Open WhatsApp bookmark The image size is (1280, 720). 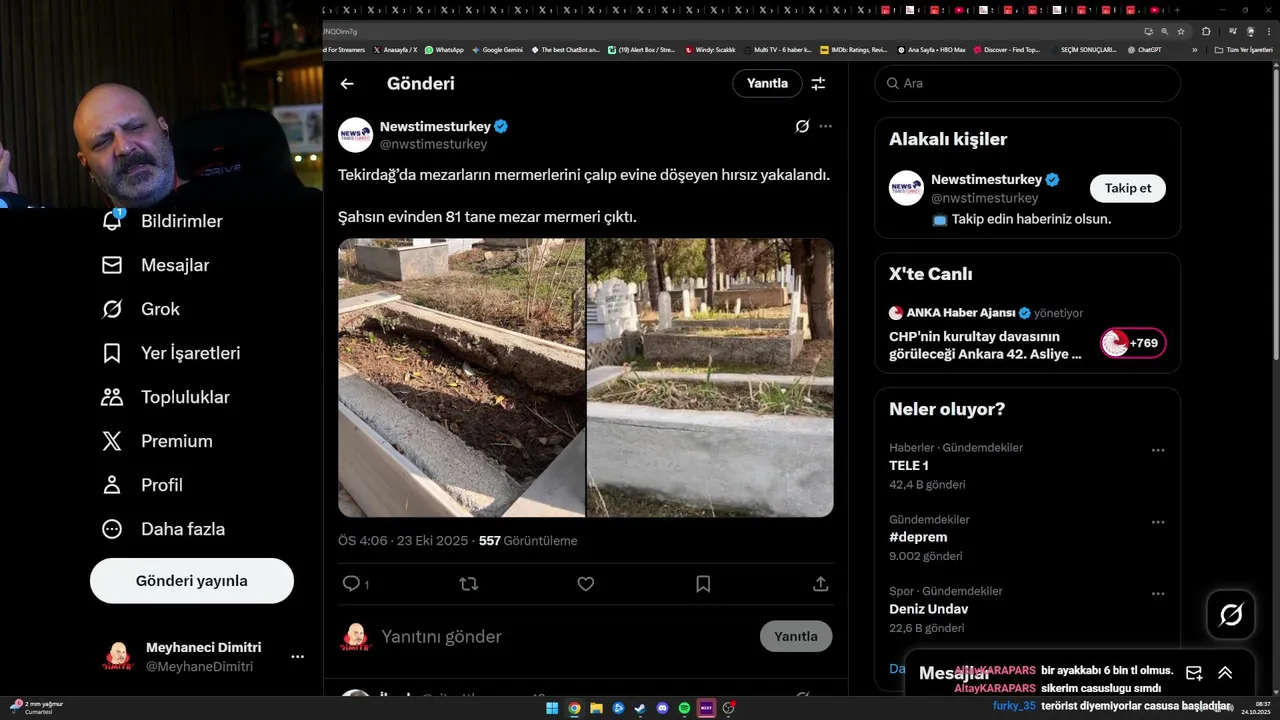click(x=444, y=49)
